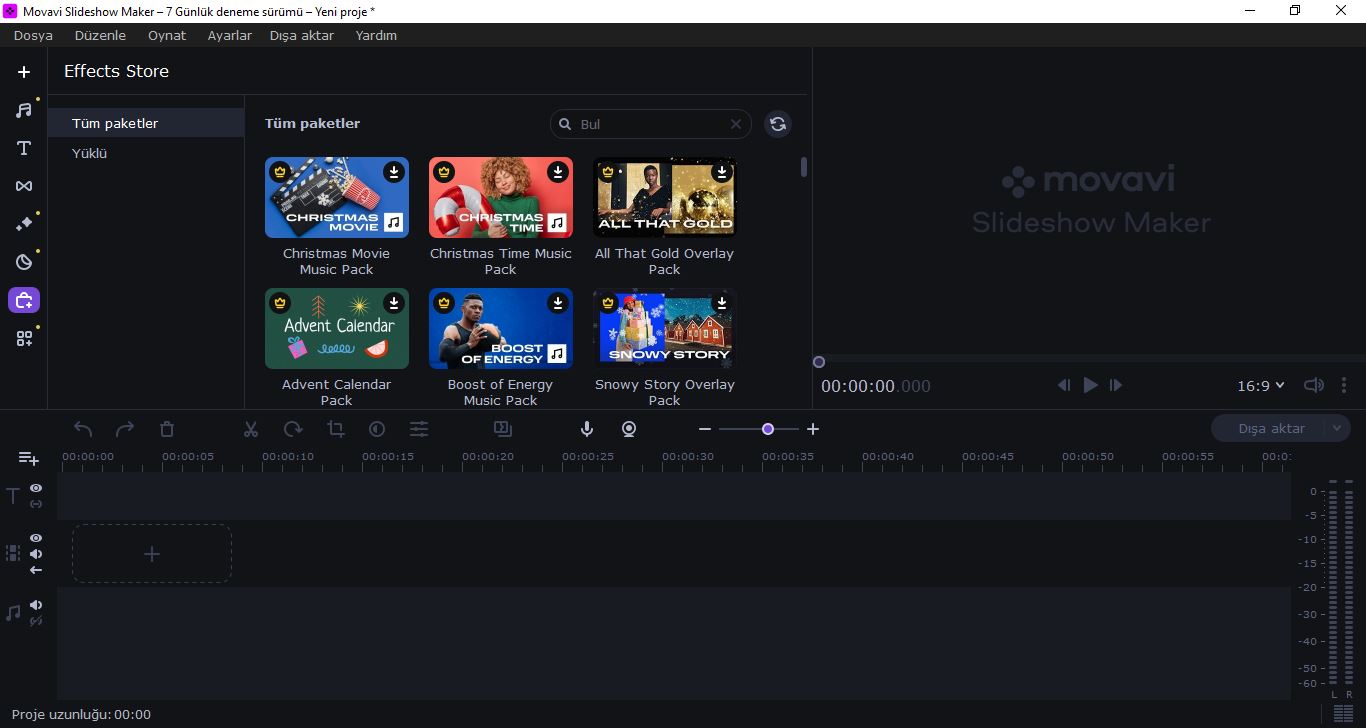Click the left arrow on video track
This screenshot has height=728, width=1366.
[36, 570]
